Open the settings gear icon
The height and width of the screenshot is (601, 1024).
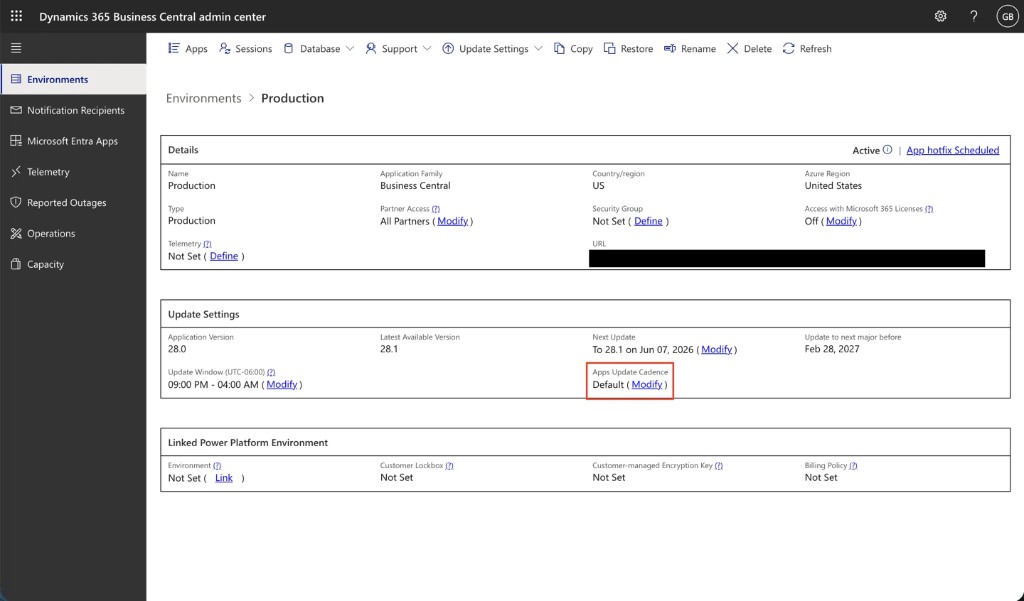tap(940, 16)
